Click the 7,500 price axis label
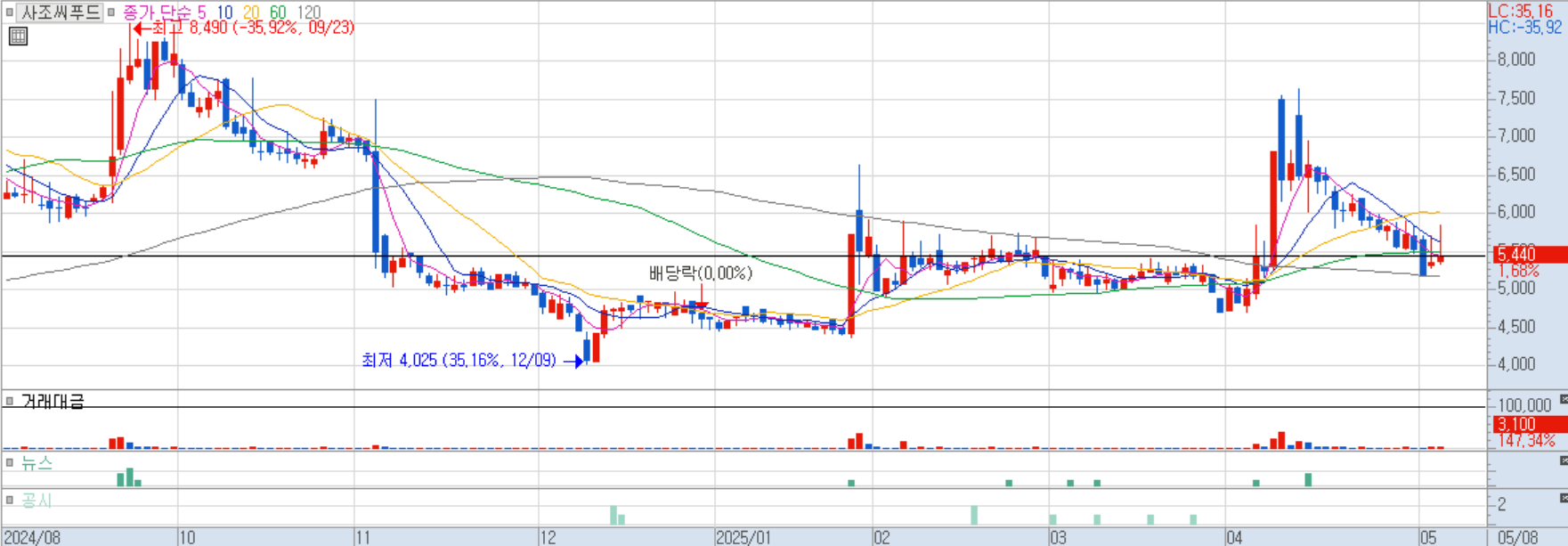The height and width of the screenshot is (546, 1568). pyautogui.click(x=1516, y=98)
